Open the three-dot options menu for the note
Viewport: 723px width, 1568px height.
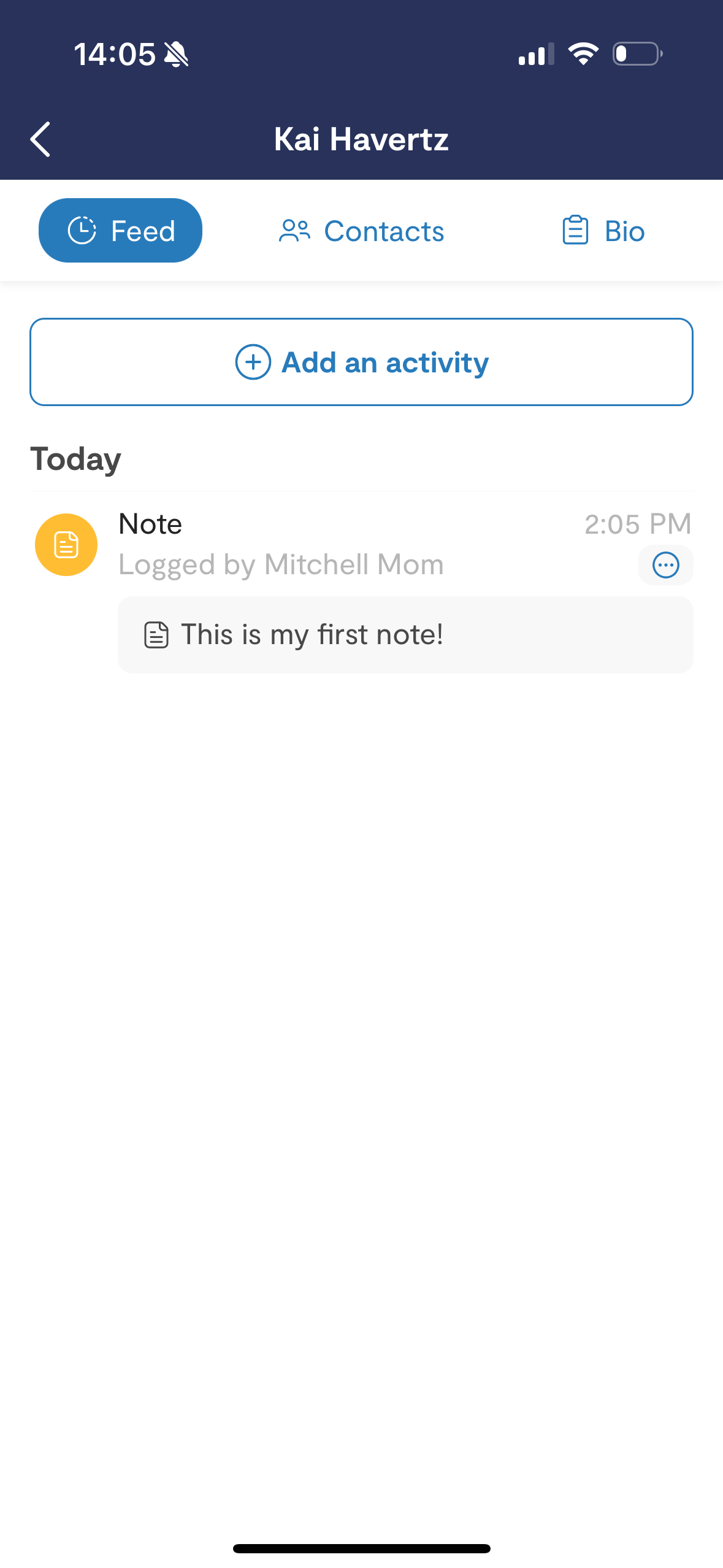point(665,565)
